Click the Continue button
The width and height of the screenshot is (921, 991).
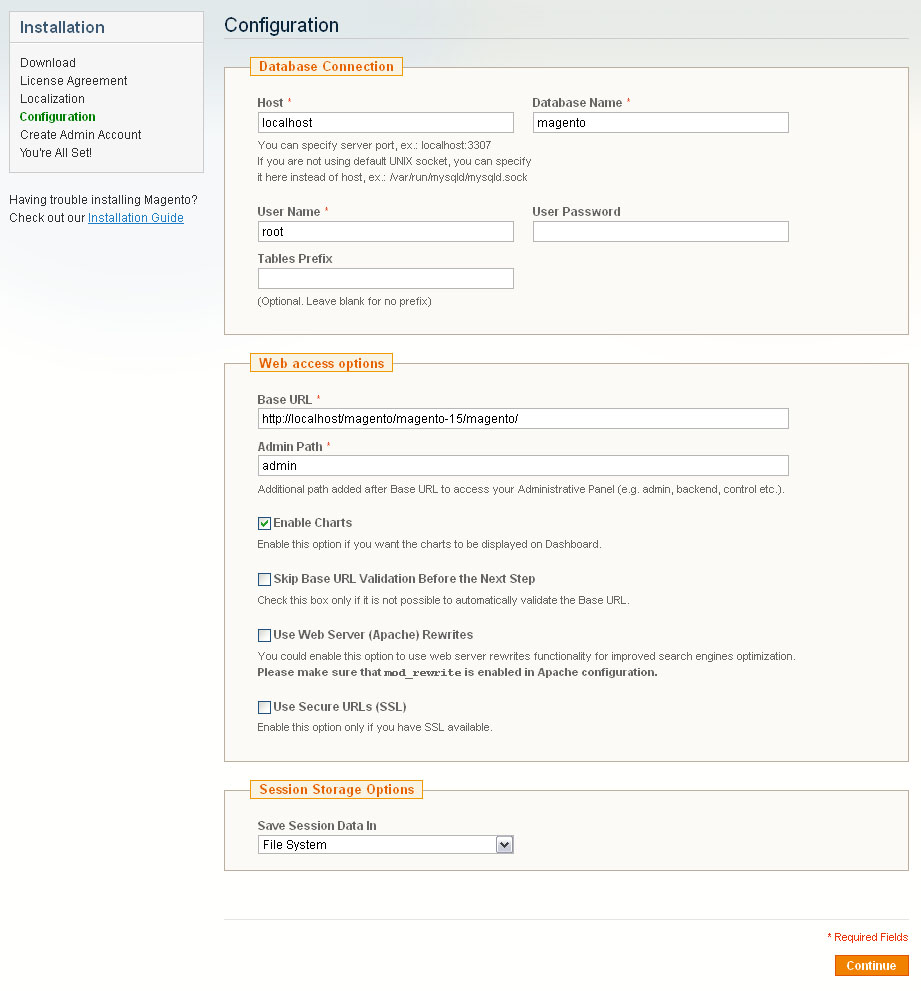coord(871,966)
